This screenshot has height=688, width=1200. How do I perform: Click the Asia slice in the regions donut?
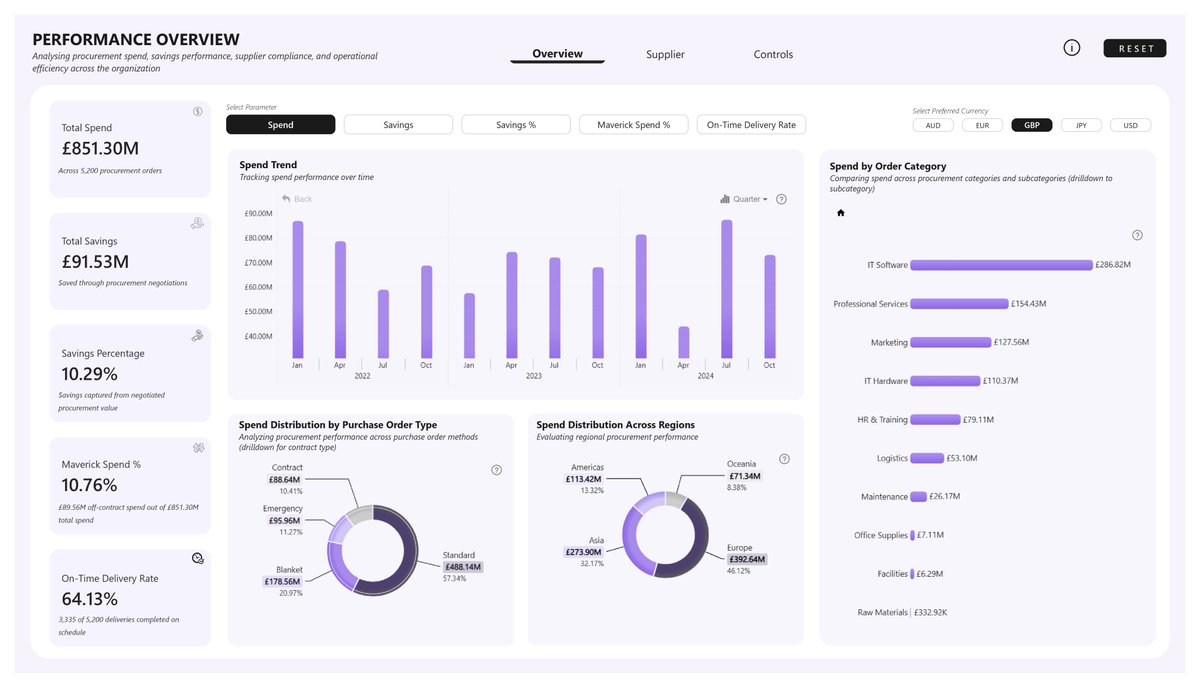tap(632, 547)
